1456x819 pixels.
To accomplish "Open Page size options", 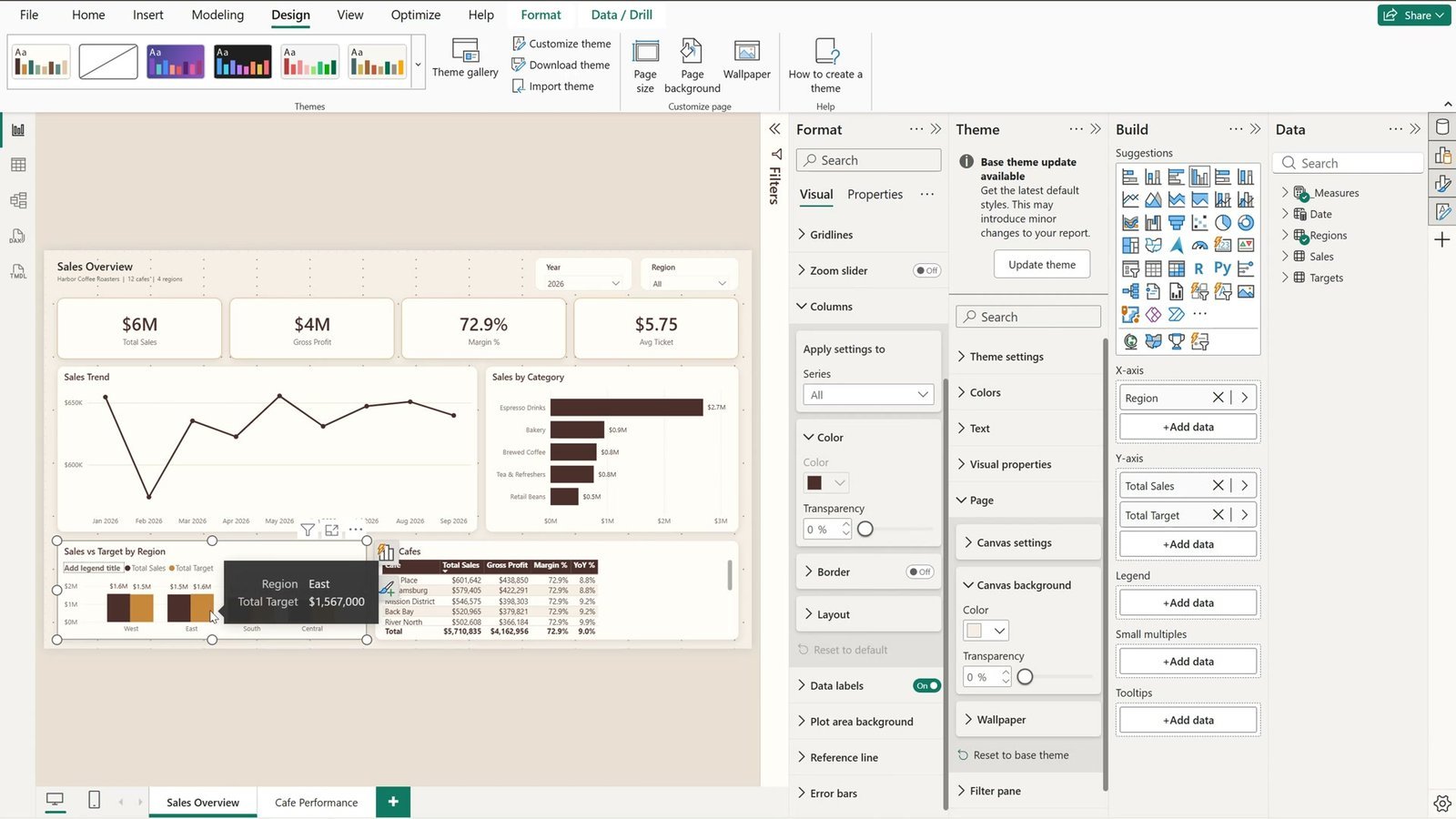I will 645,66.
